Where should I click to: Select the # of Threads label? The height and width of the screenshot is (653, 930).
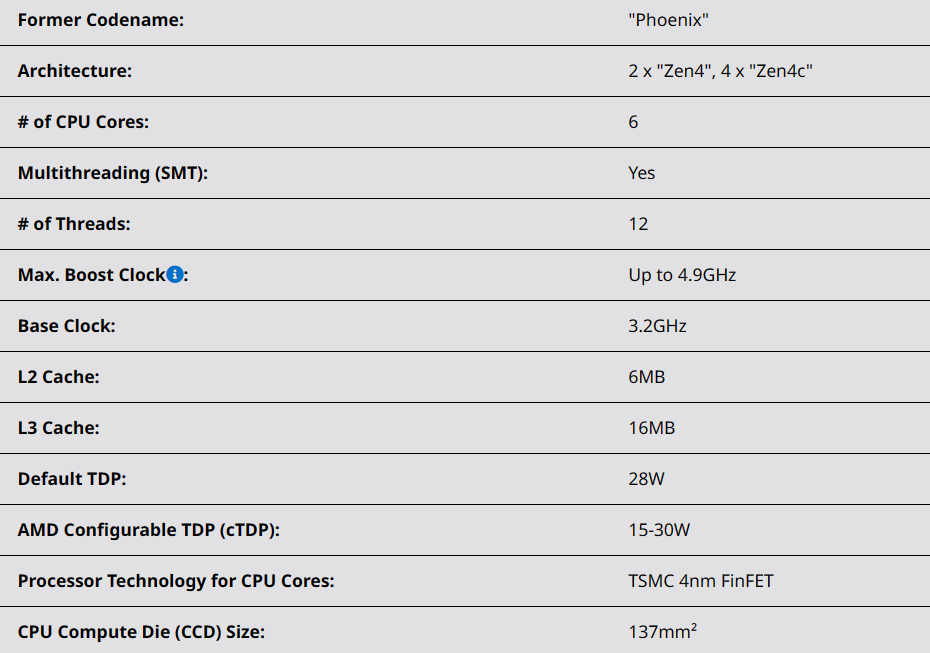point(74,224)
